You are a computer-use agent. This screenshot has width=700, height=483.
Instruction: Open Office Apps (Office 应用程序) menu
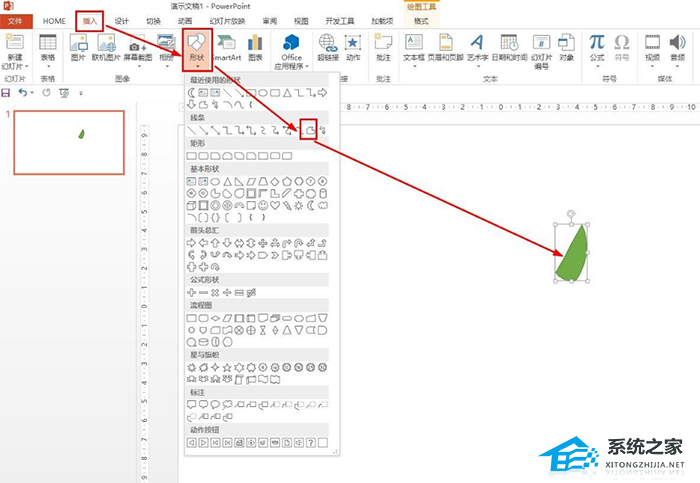click(292, 52)
